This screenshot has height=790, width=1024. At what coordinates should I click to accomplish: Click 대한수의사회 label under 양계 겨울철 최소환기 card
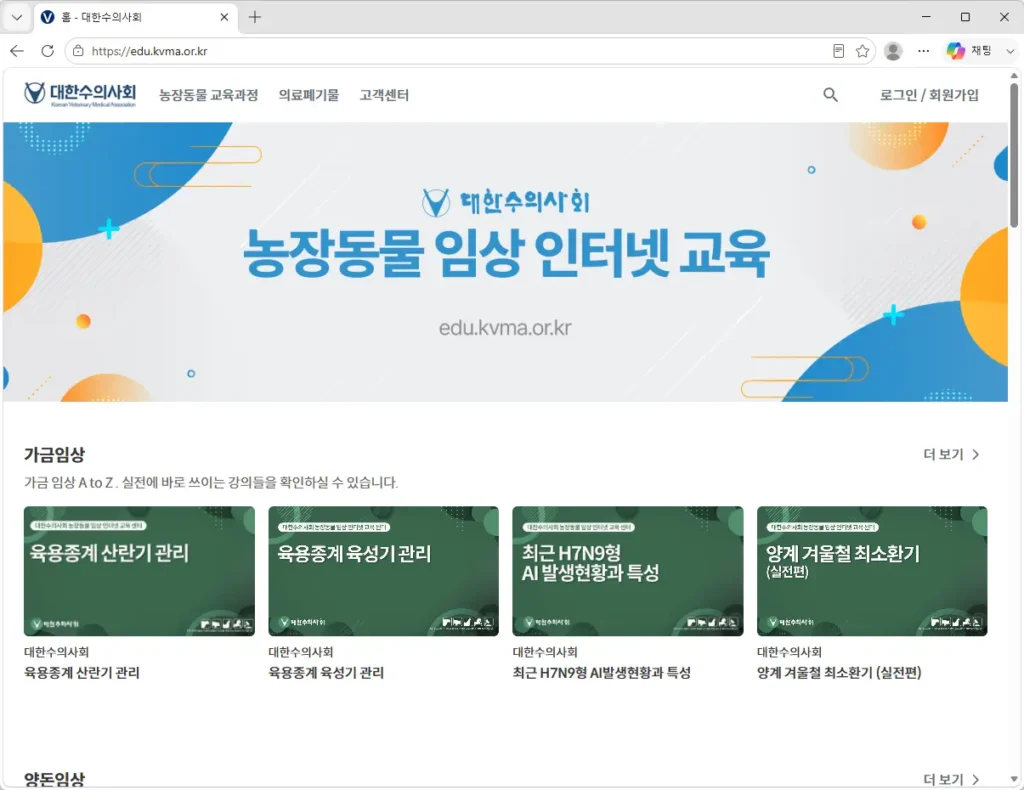(x=790, y=652)
